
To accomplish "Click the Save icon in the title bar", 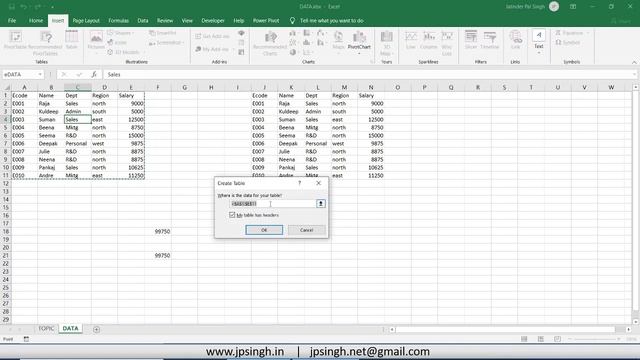I will pos(11,7).
